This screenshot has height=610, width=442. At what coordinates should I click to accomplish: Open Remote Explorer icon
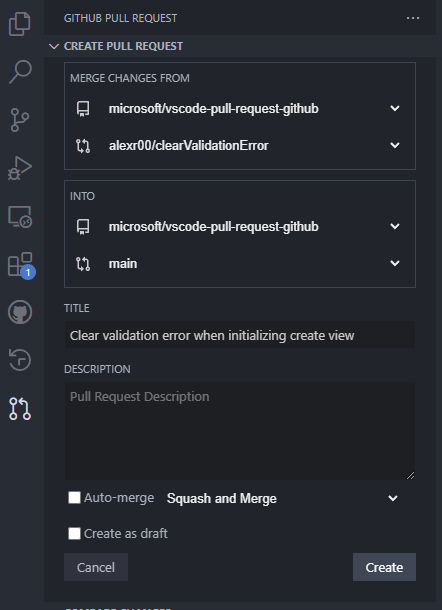tap(20, 217)
